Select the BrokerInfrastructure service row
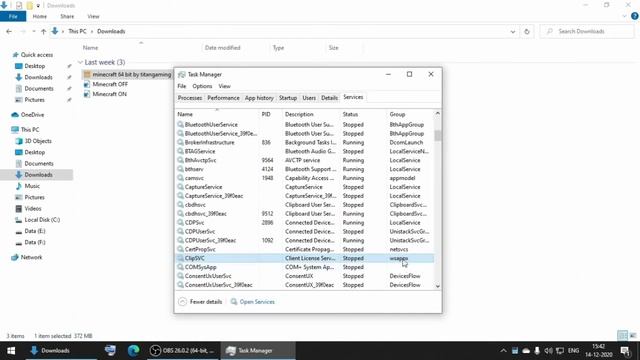 (304, 142)
